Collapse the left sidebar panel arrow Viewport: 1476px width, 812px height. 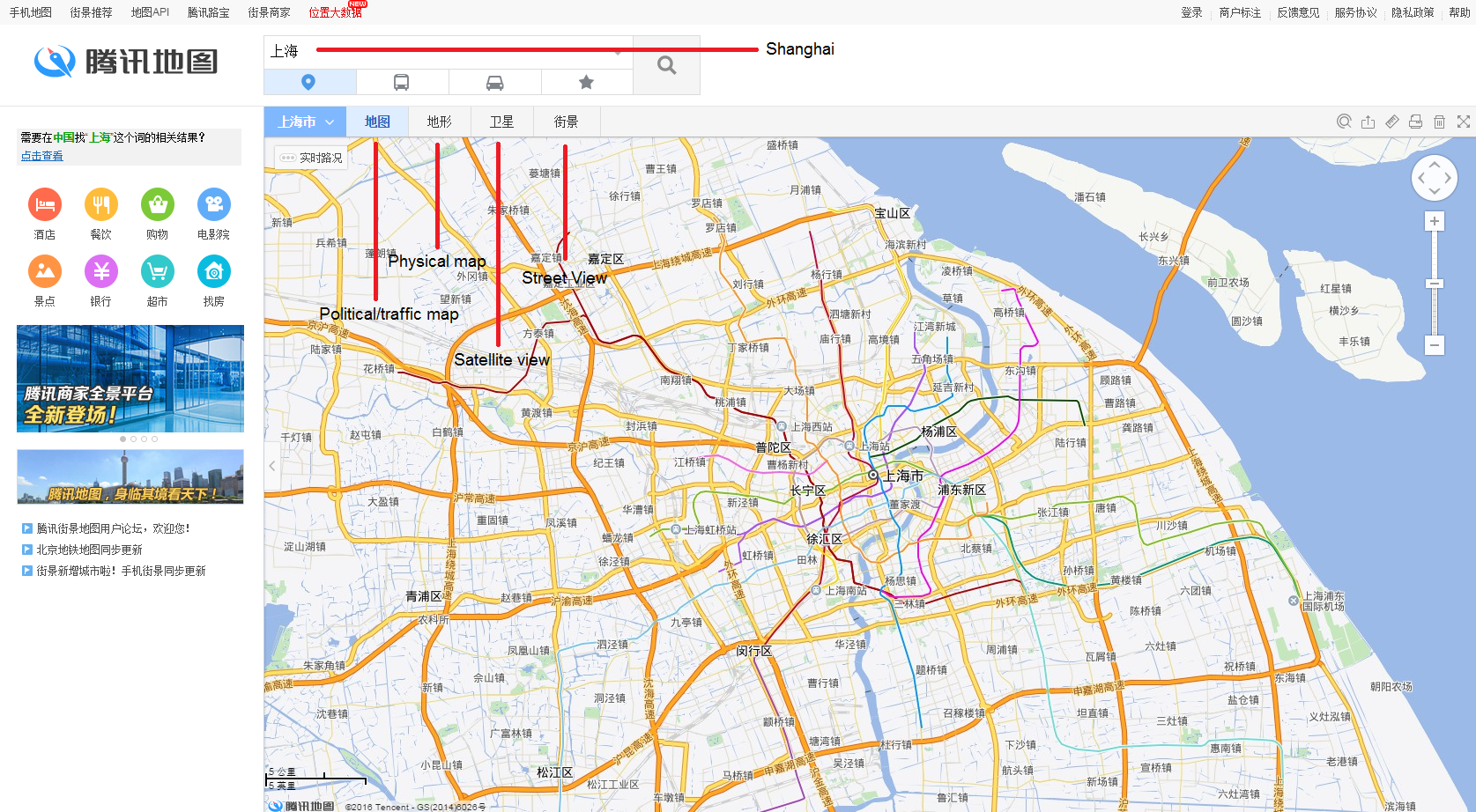pos(272,466)
